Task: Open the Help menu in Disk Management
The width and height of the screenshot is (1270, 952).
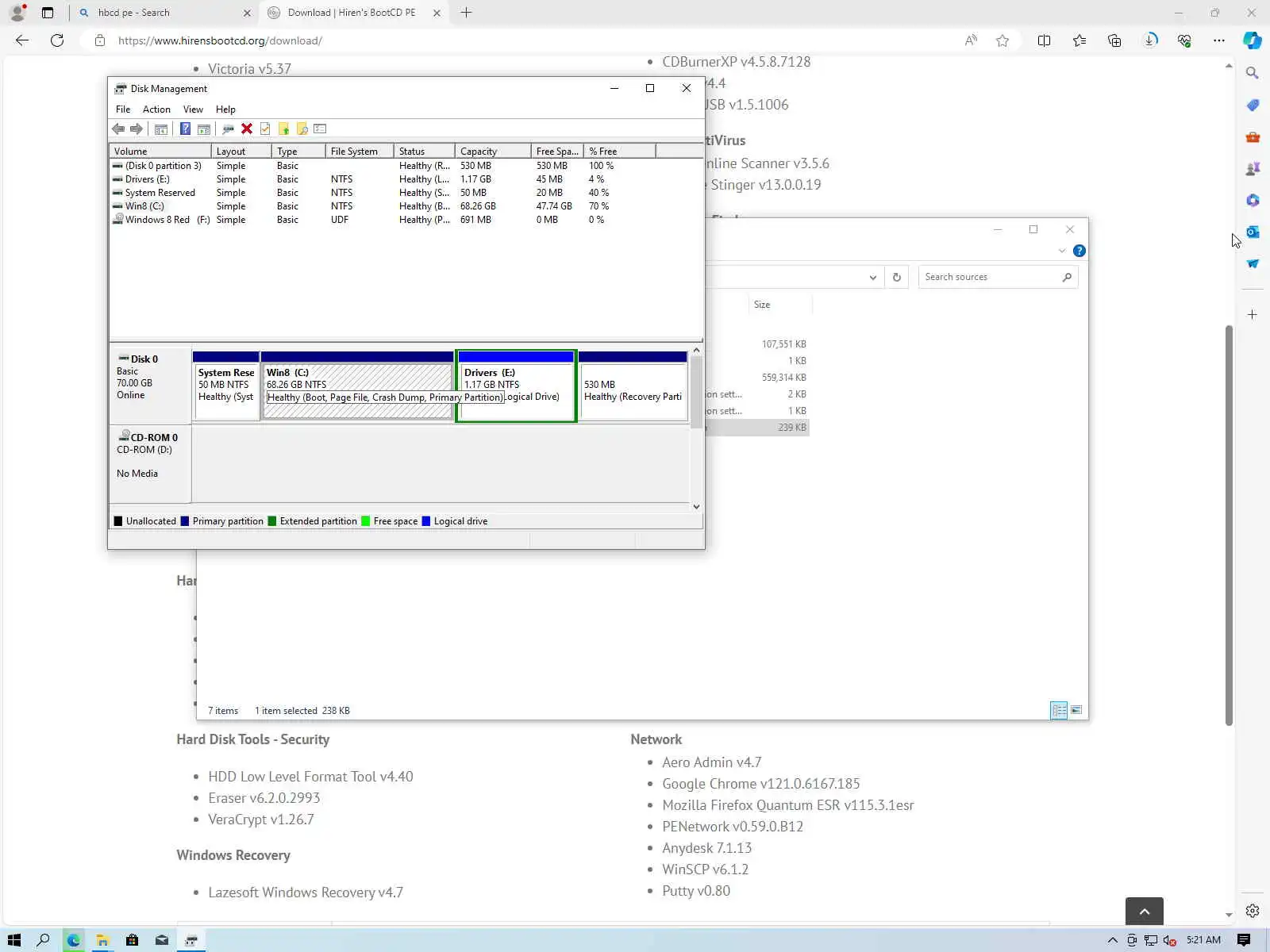Action: (225, 109)
